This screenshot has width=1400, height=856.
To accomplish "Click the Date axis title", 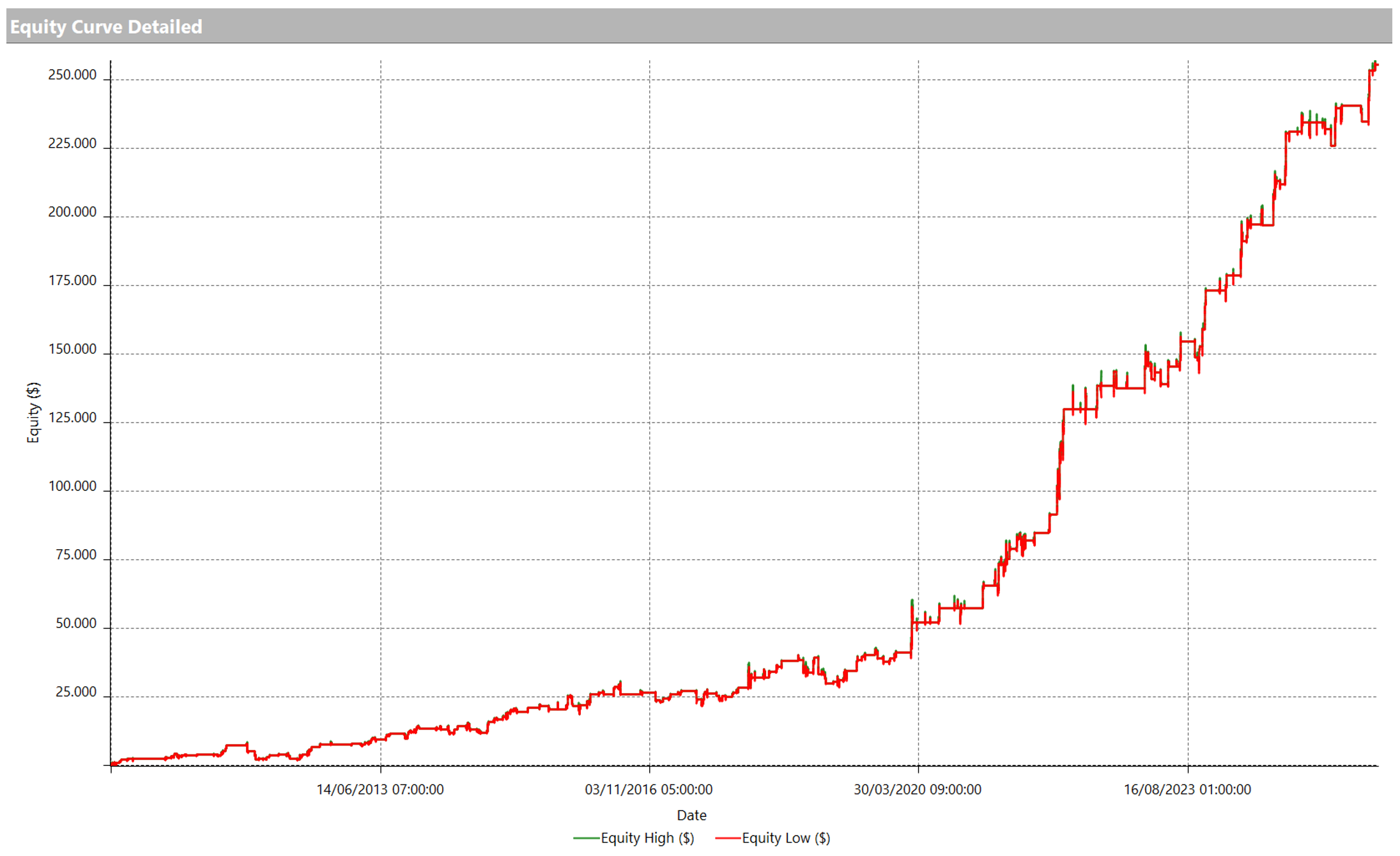I will click(x=691, y=814).
